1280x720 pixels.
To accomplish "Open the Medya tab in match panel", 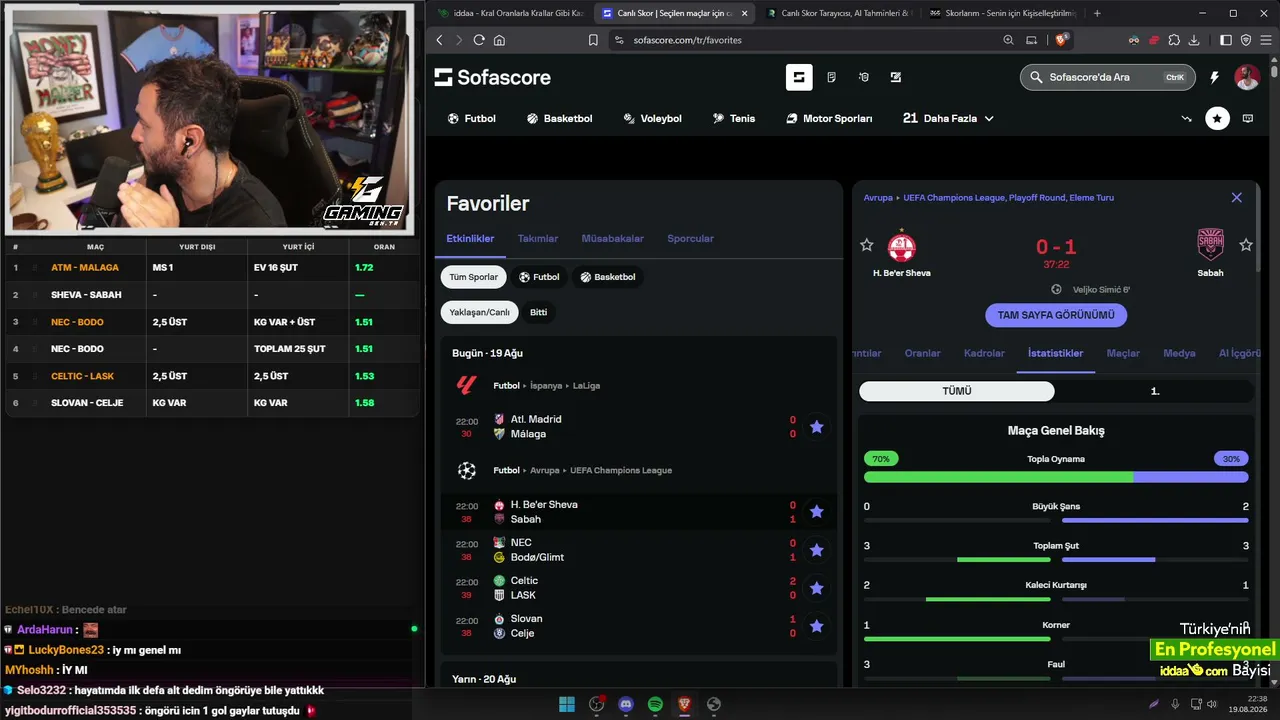I will pyautogui.click(x=1179, y=353).
